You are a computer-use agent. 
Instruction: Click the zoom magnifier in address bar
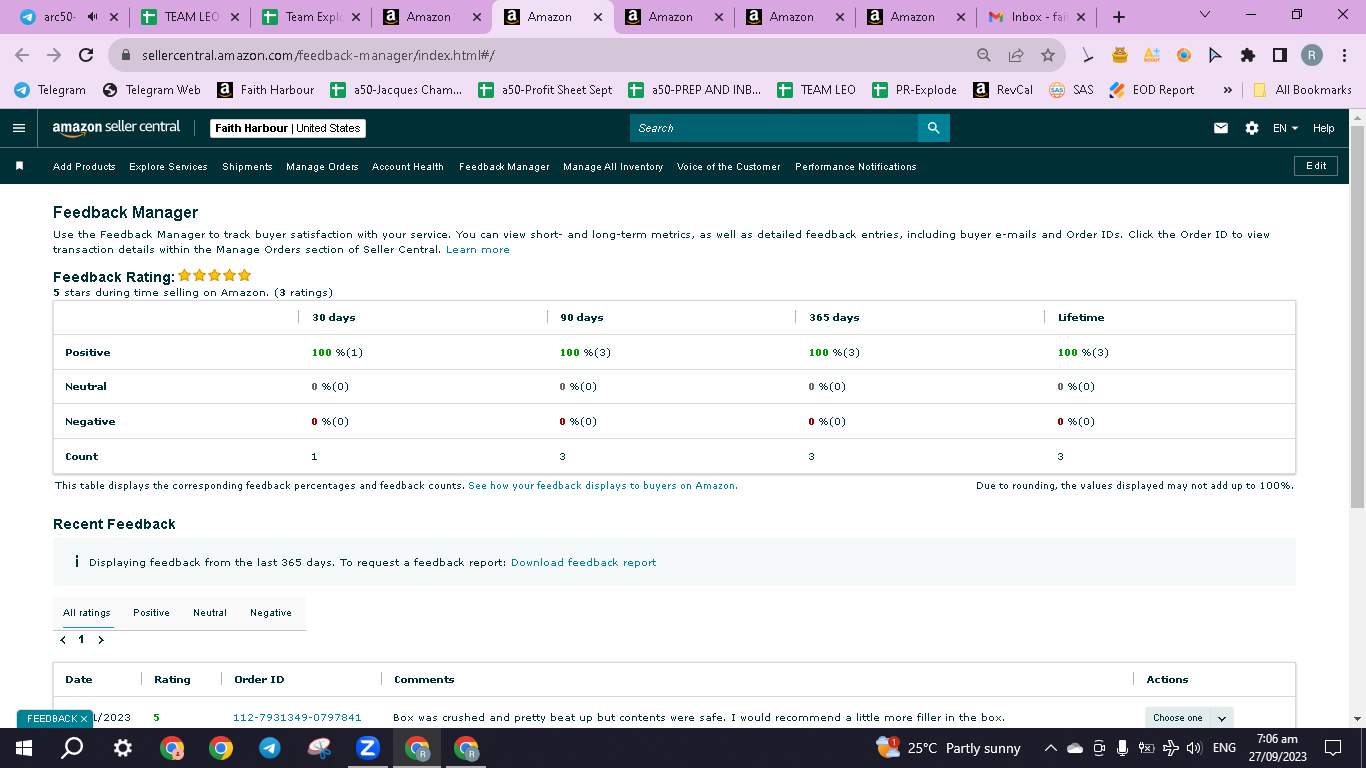[984, 56]
